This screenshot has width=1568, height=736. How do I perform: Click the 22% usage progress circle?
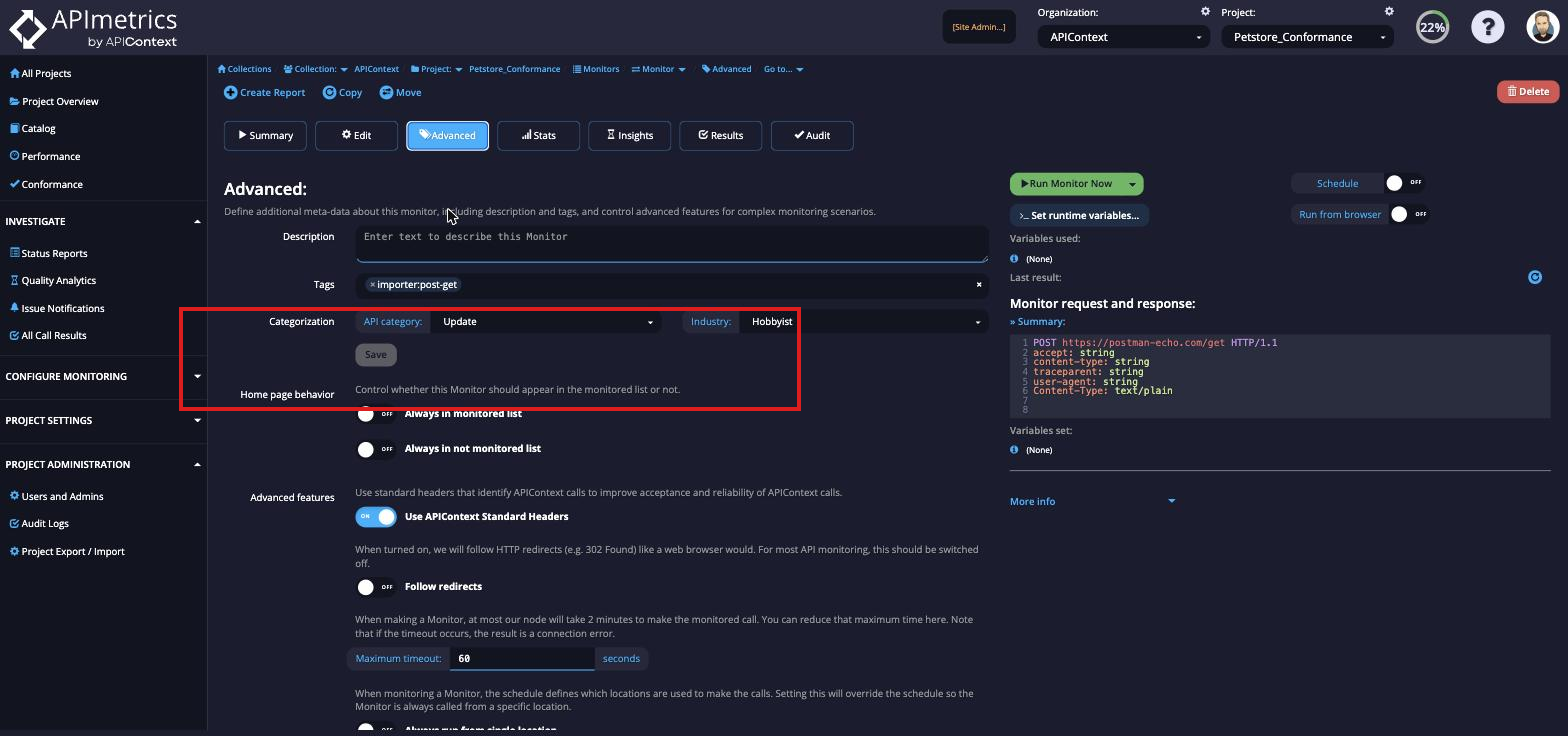1433,27
